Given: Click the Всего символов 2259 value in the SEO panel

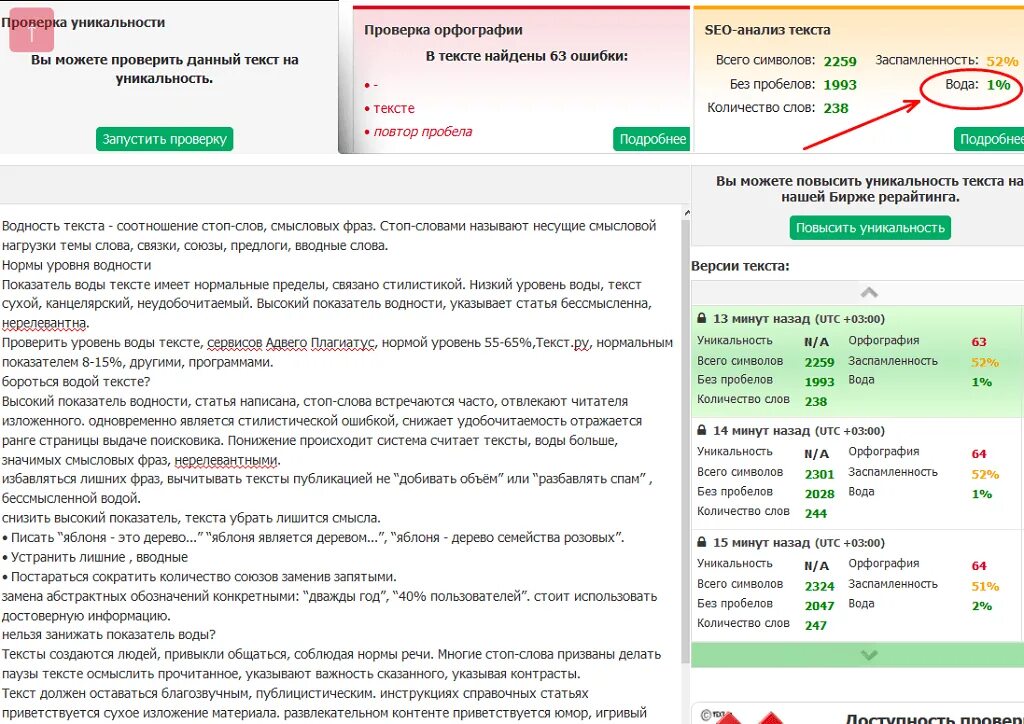Looking at the screenshot, I should (840, 61).
